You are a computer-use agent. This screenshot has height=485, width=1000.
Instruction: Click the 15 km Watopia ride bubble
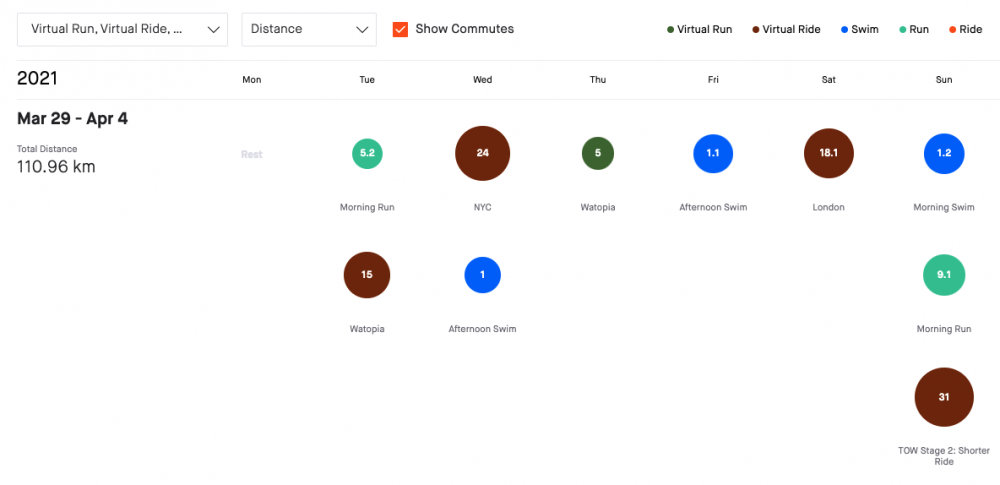(367, 275)
